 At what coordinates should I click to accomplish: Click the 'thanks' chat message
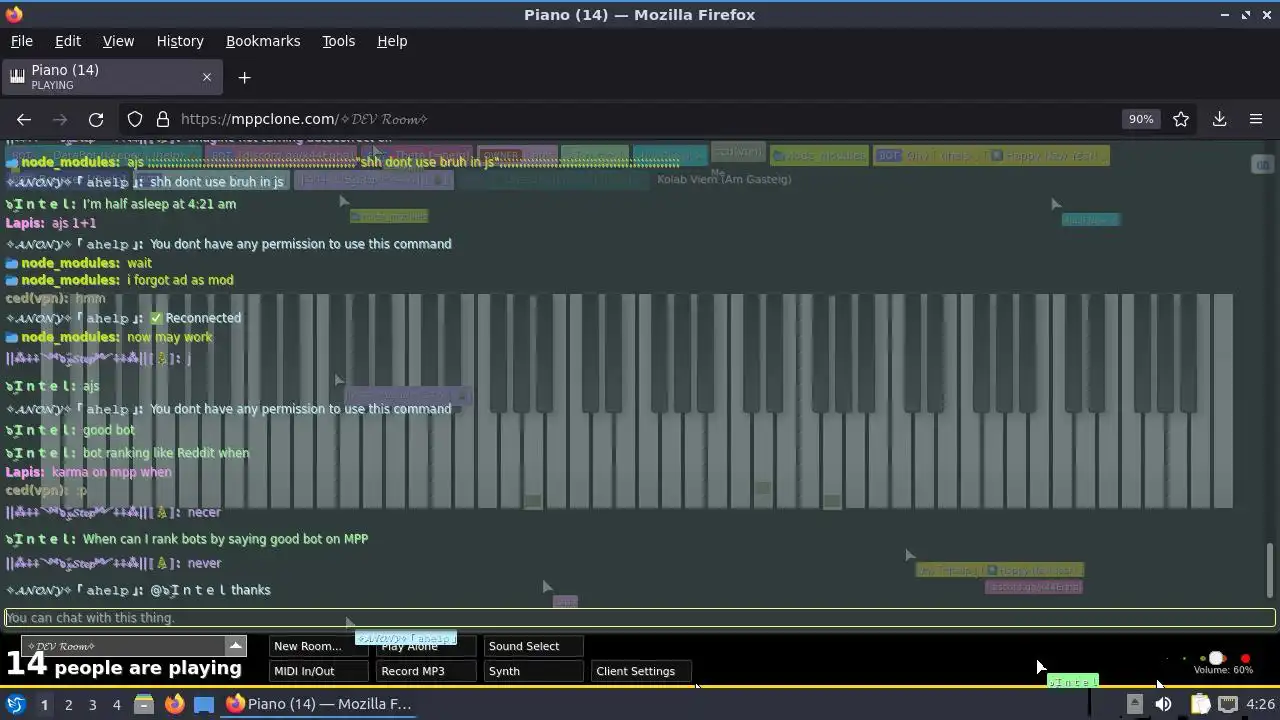point(251,590)
